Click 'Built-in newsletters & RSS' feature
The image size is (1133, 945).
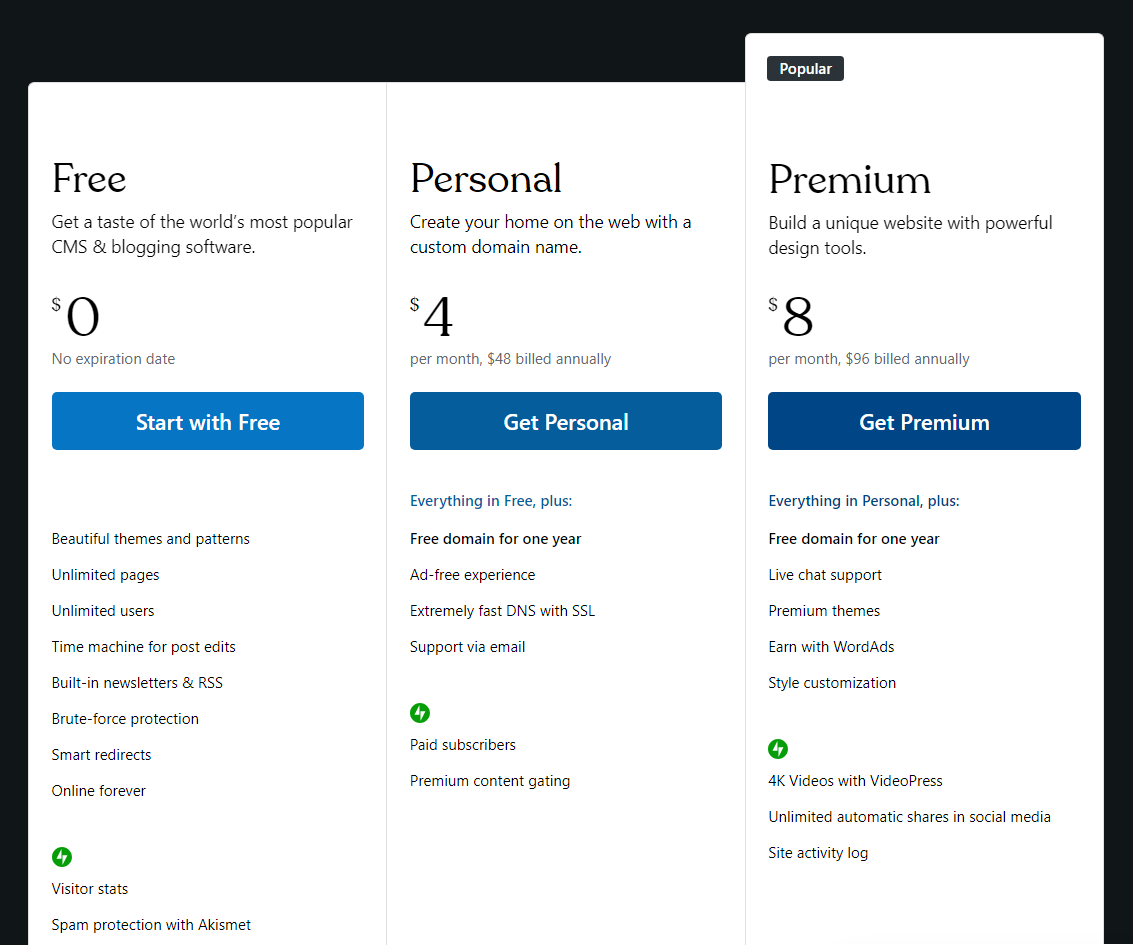click(x=137, y=683)
